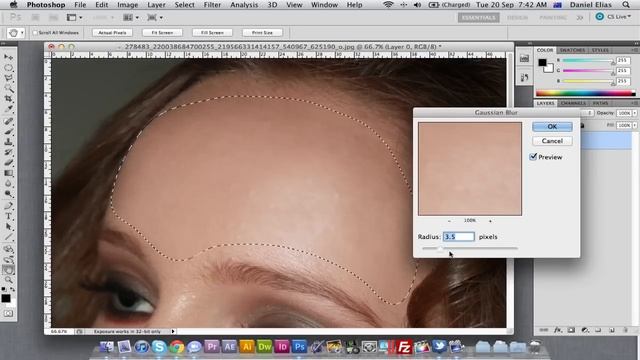Switch to the Swatches tab
Screen dimensions: 640x360
[x=572, y=50]
